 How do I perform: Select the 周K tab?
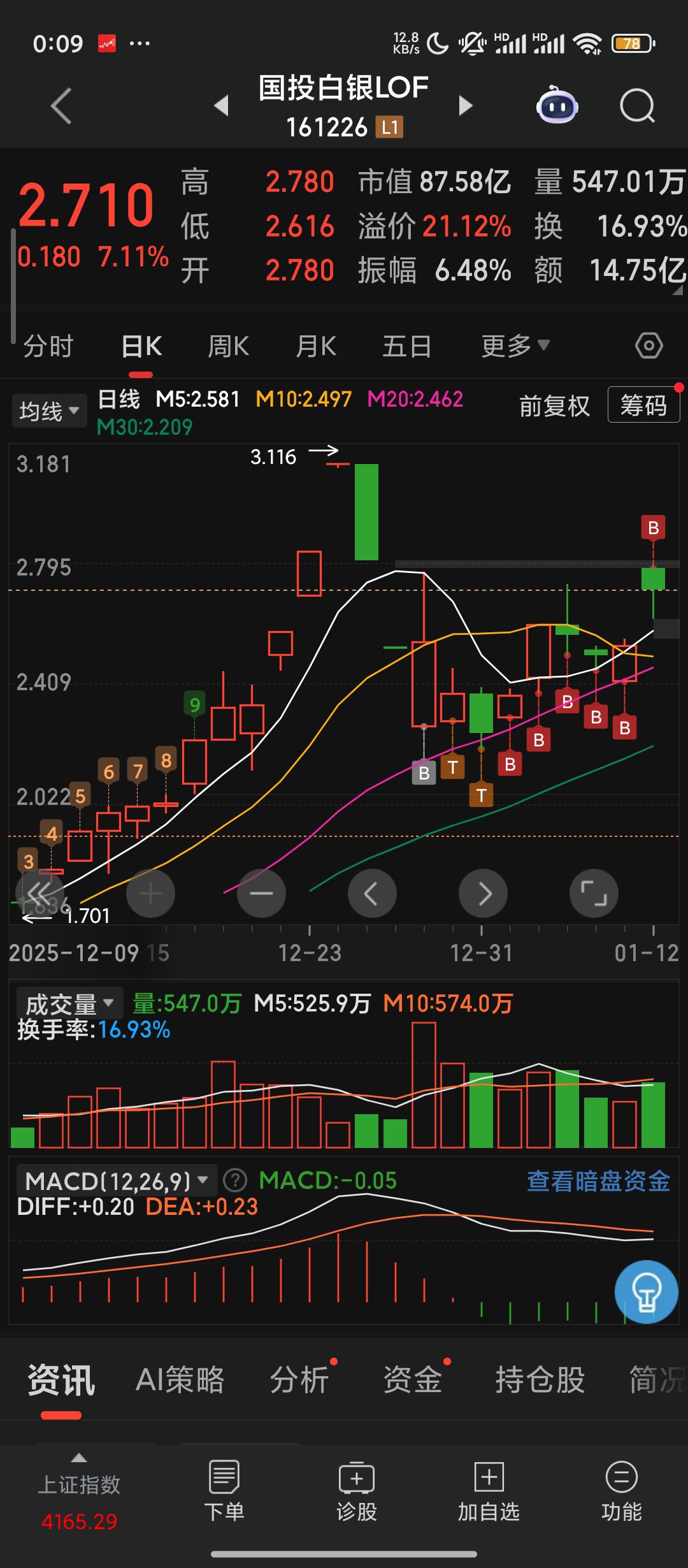[229, 347]
